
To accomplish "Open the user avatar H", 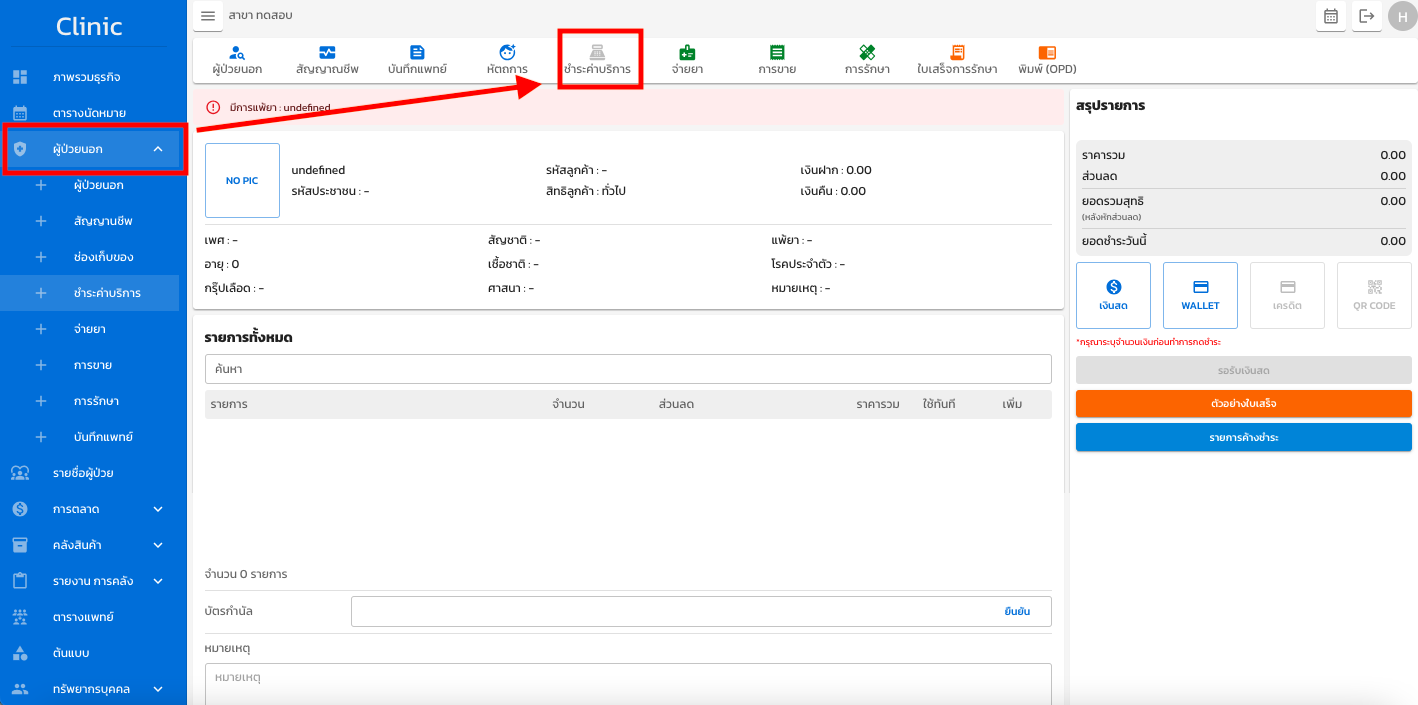I will click(x=1402, y=17).
